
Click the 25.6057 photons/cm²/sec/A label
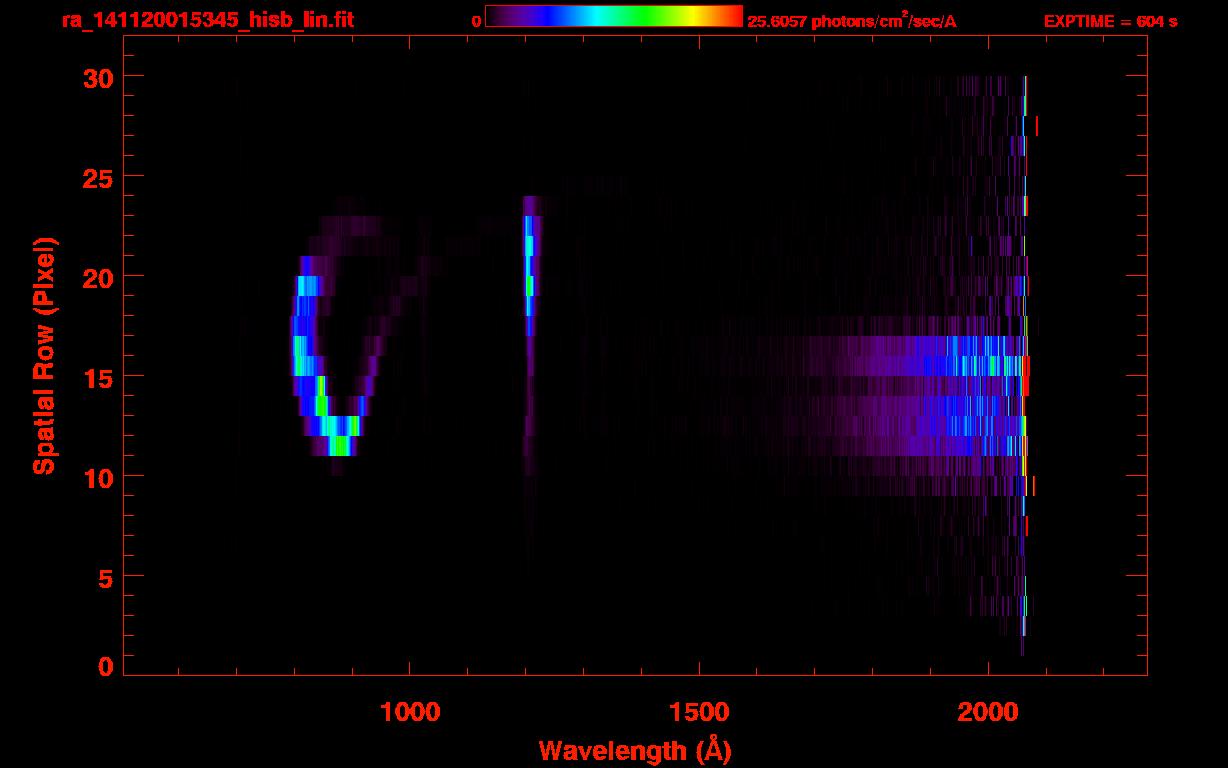[x=852, y=20]
